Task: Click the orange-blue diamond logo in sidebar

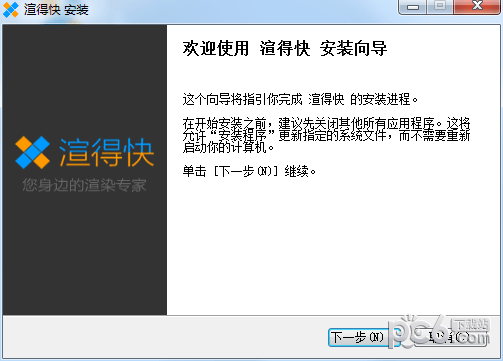Action: [32, 152]
